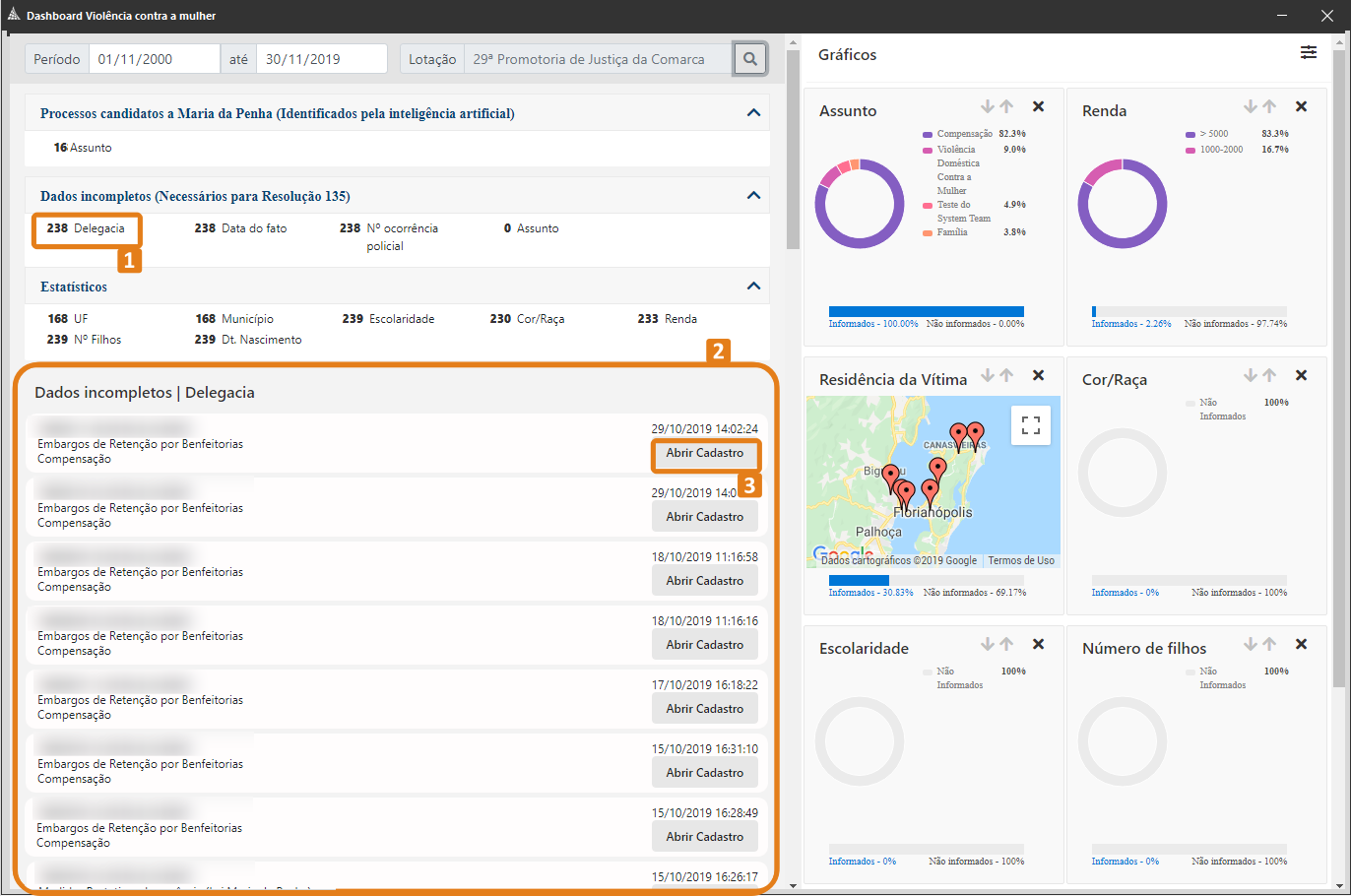
Task: Click the dashboard app icon in title bar
Action: click(13, 16)
